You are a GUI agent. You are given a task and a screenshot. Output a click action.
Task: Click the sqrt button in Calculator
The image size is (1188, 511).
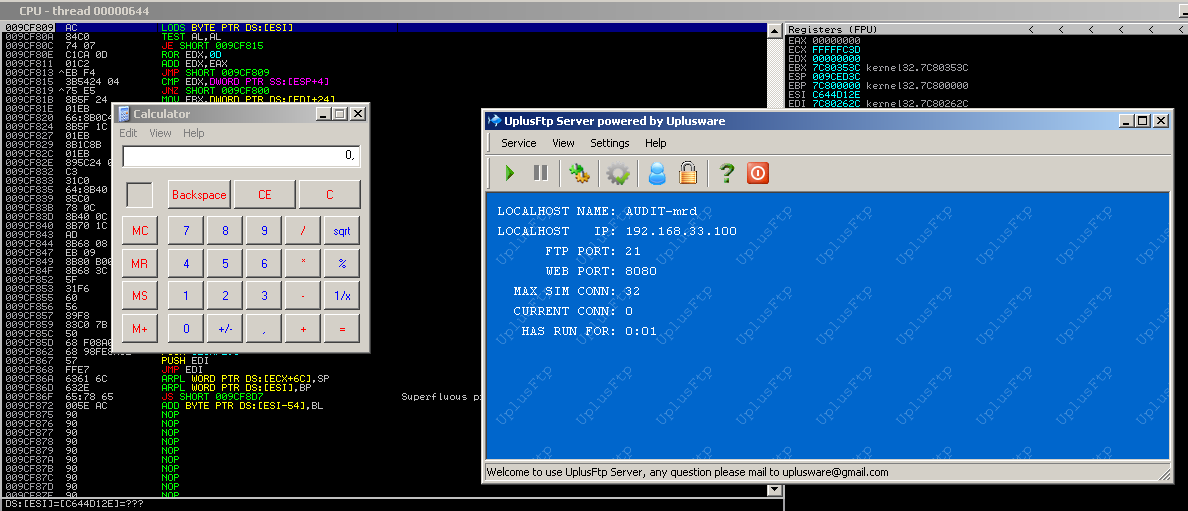coord(342,230)
